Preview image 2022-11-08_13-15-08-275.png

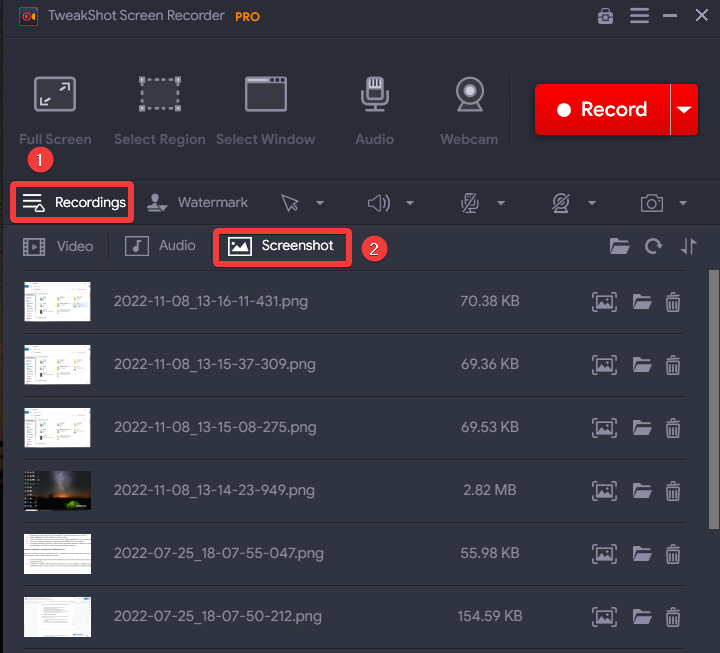point(604,428)
